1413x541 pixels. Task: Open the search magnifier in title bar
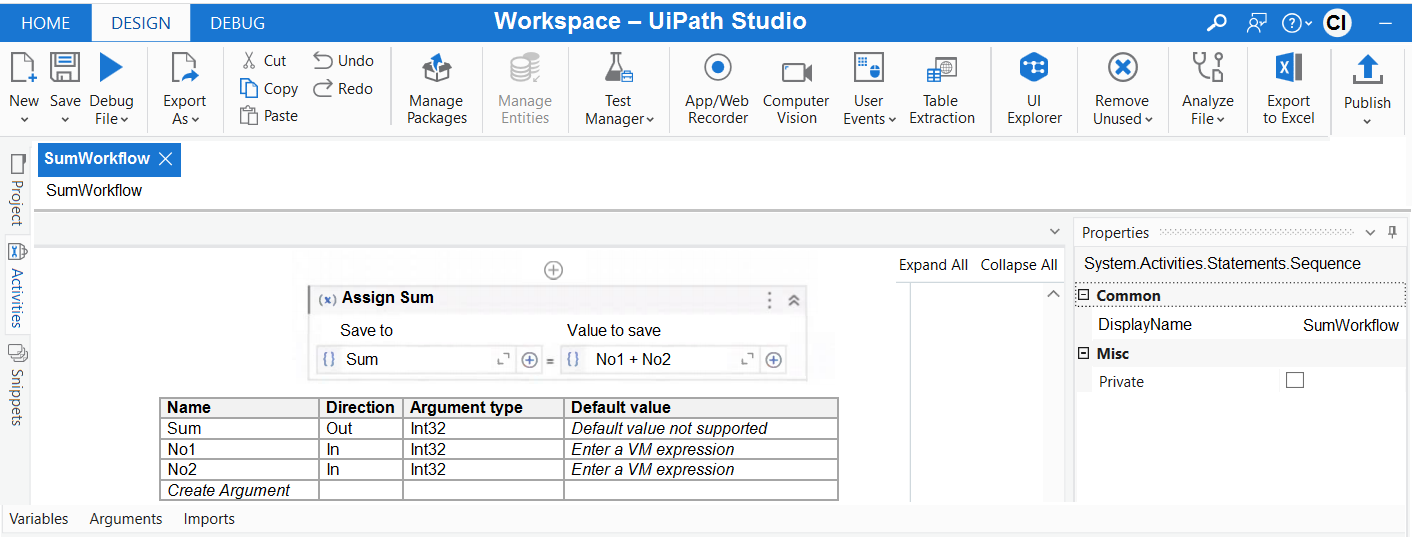coord(1216,23)
